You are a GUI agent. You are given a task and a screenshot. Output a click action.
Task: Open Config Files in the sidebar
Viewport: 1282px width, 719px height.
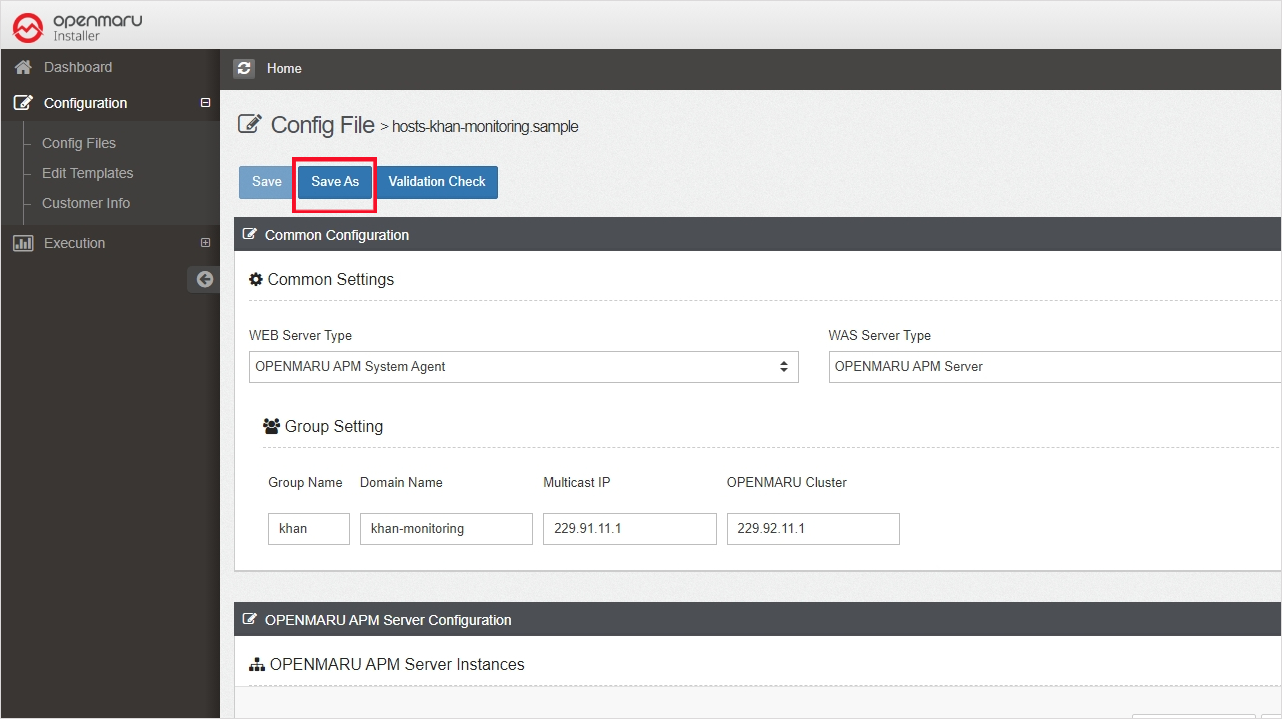tap(79, 143)
